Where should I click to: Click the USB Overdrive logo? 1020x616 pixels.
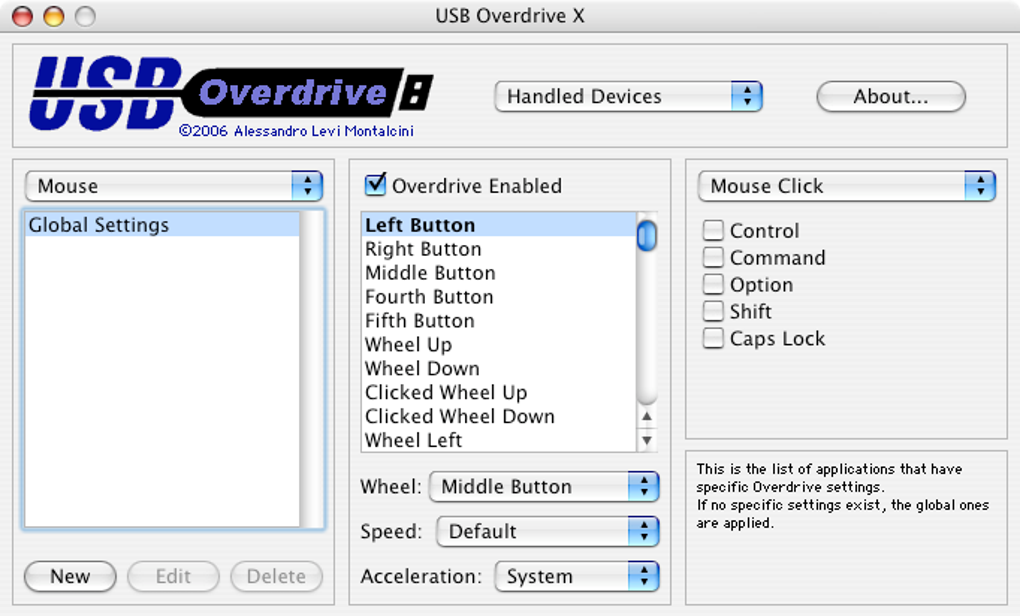click(231, 95)
